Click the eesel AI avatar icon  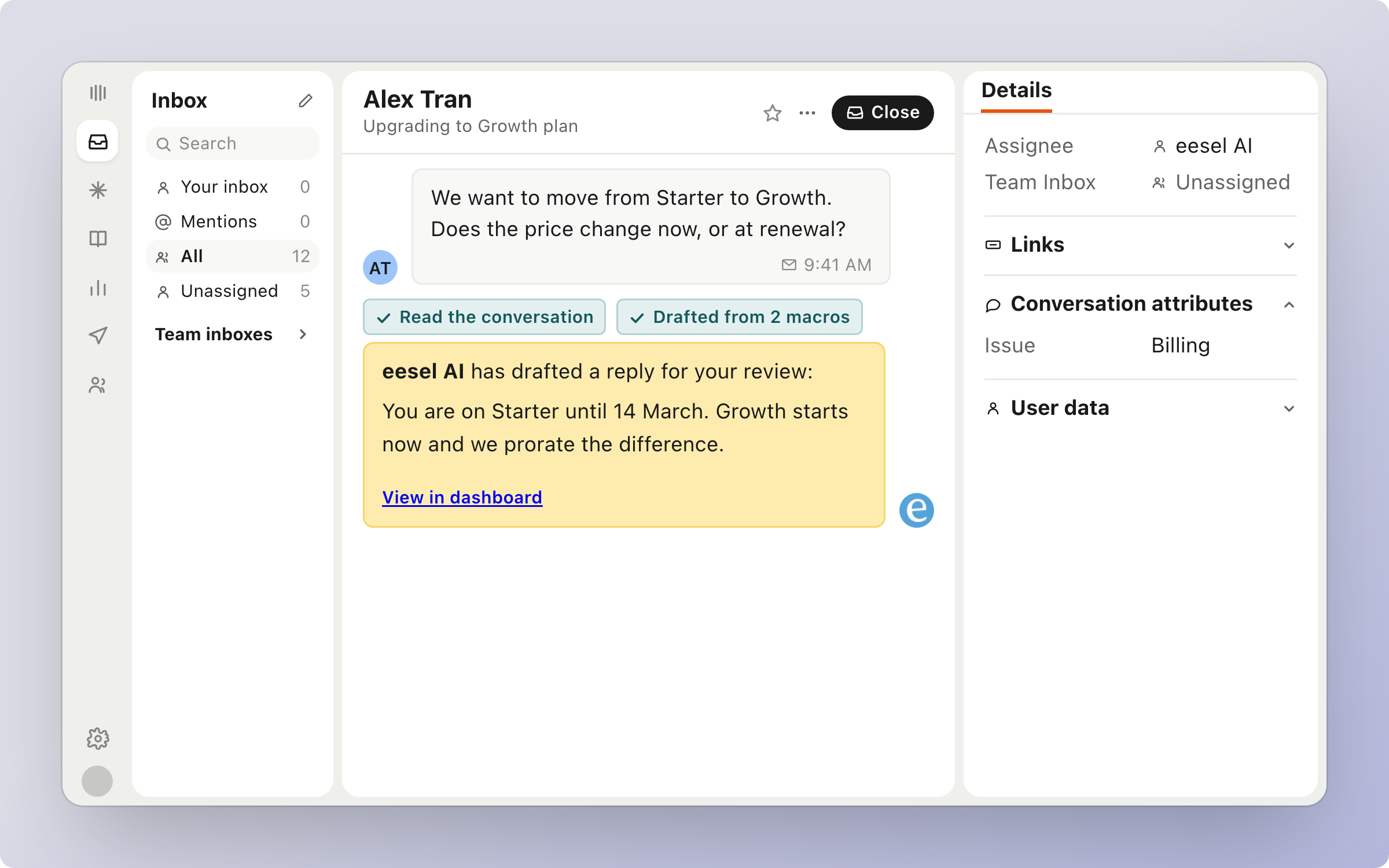click(916, 510)
